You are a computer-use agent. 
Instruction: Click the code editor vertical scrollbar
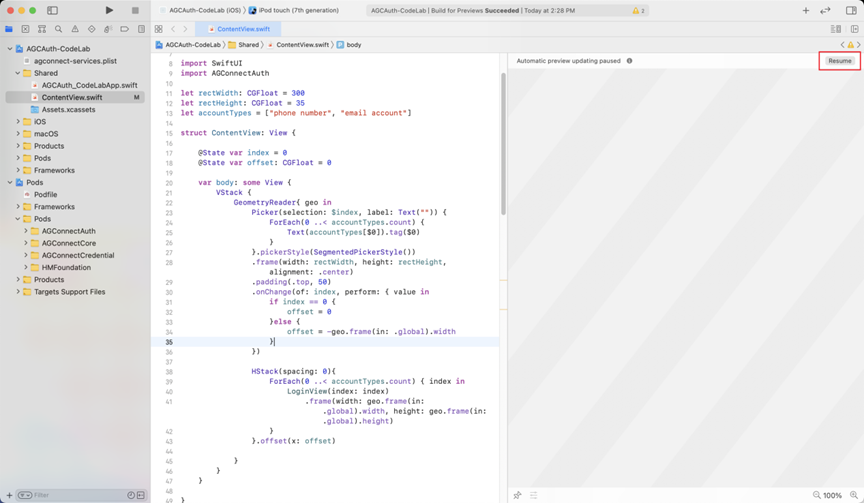pyautogui.click(x=503, y=144)
